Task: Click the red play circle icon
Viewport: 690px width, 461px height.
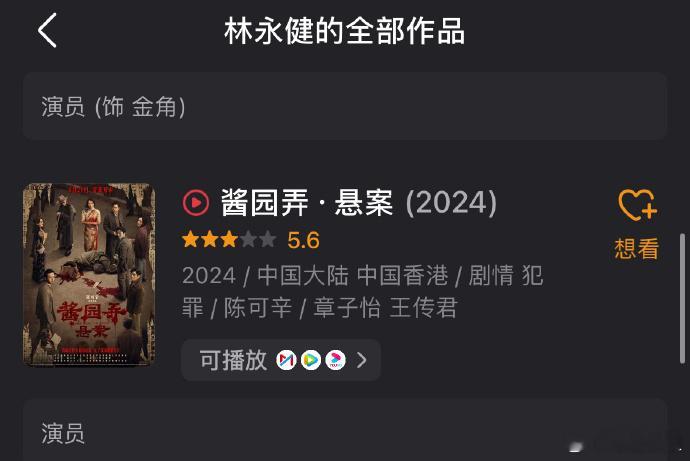Action: click(195, 202)
